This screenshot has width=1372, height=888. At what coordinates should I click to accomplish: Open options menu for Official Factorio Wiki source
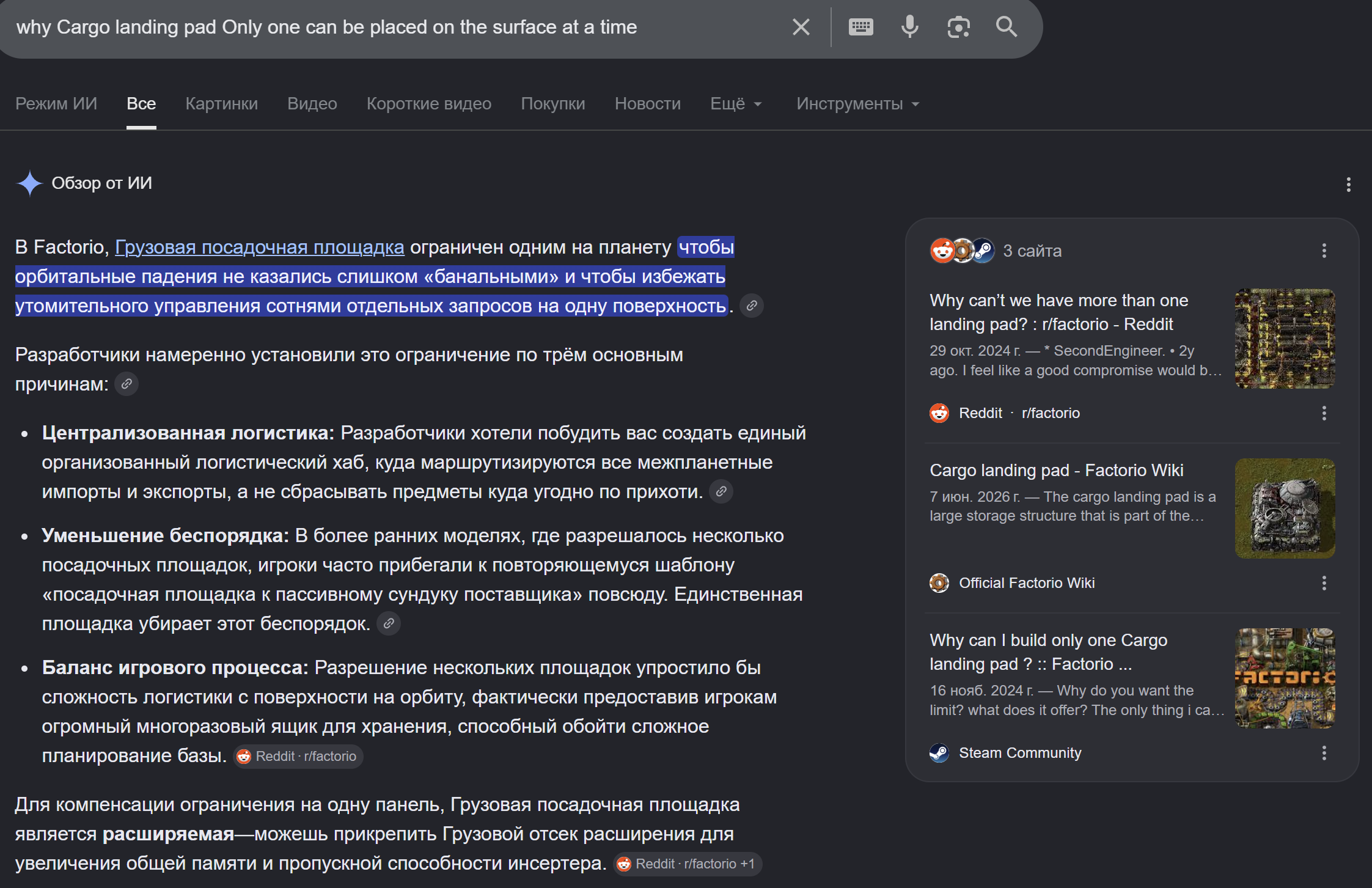1324,583
